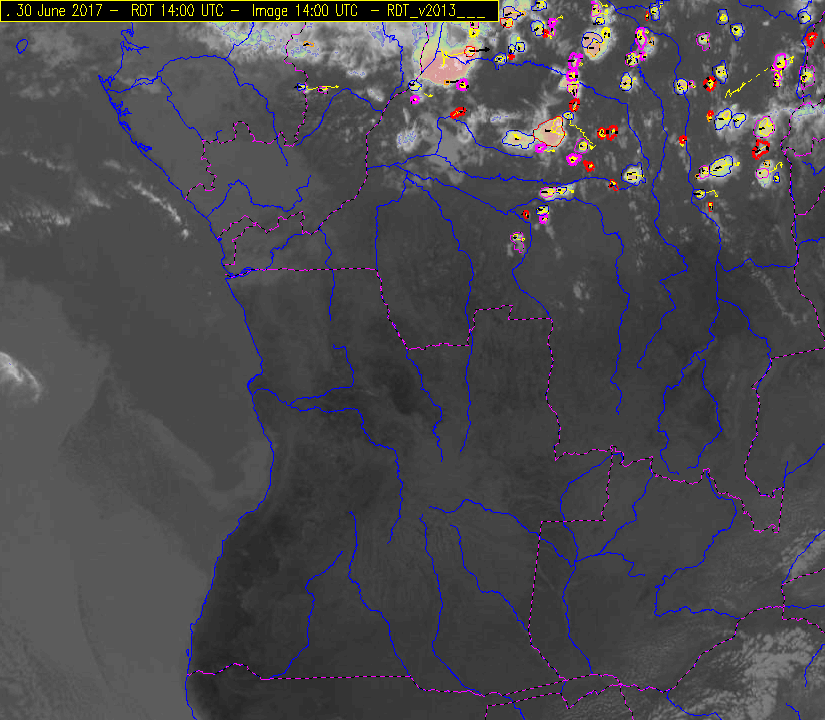
Task: Select the magenta cell left of the pink storm
Action: tap(416, 99)
